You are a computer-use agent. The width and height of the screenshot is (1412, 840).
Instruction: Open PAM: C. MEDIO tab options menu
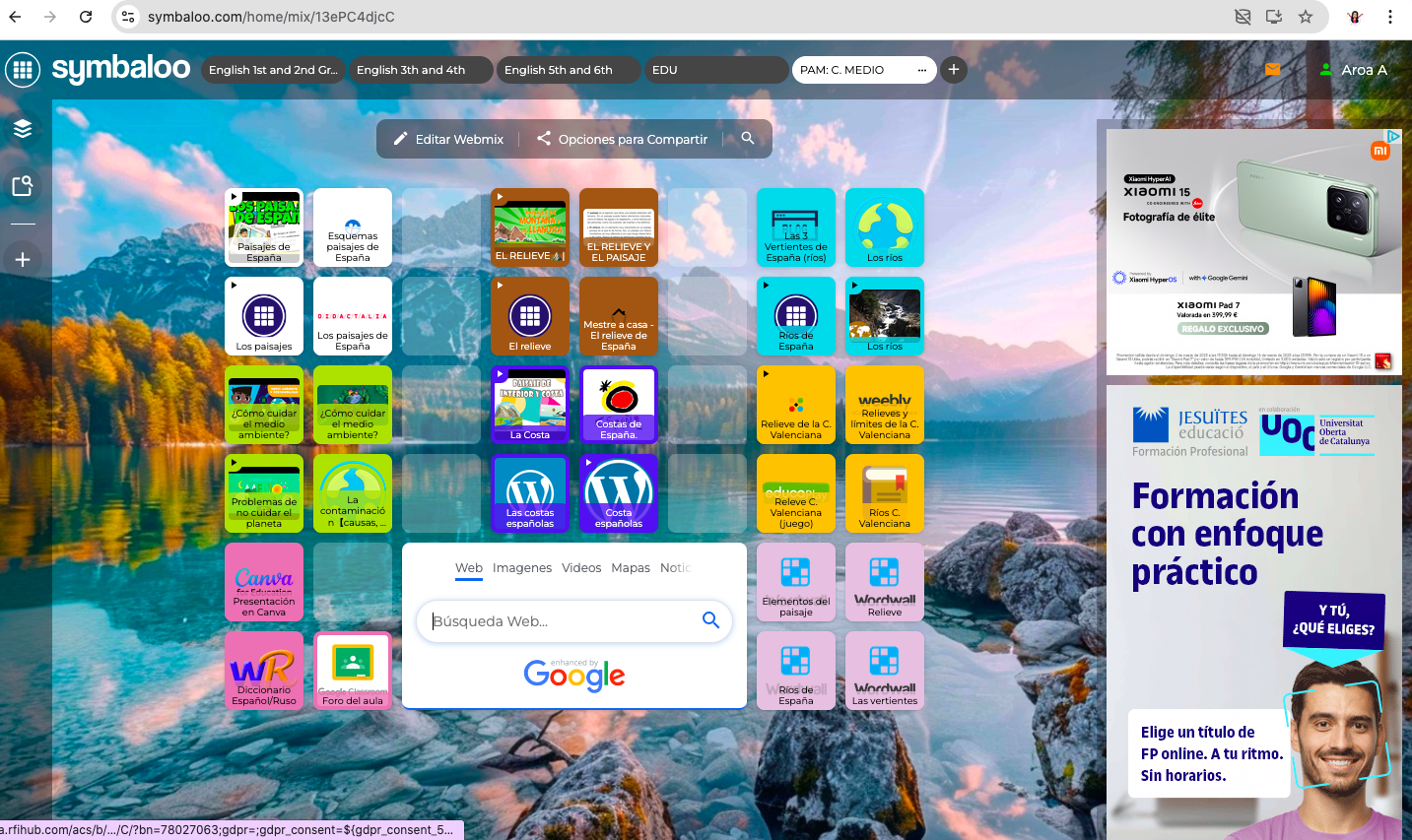tap(921, 70)
